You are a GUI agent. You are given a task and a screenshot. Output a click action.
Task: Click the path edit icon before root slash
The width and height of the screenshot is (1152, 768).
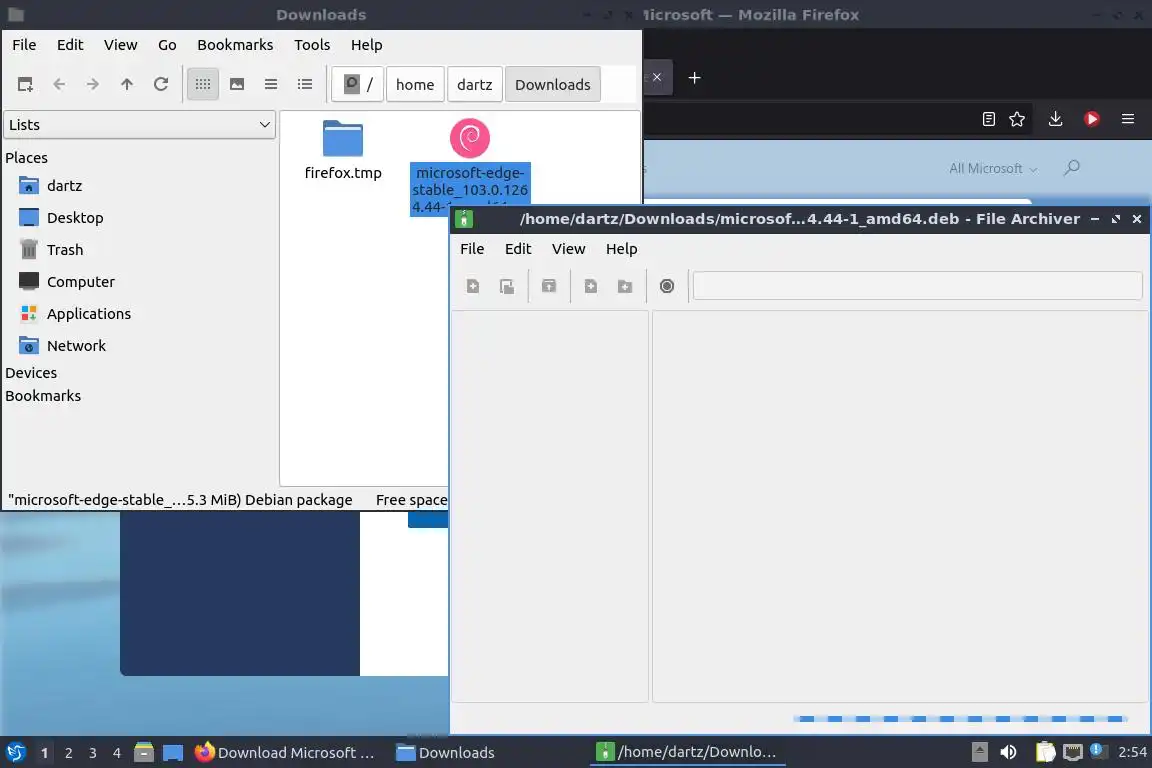point(352,84)
